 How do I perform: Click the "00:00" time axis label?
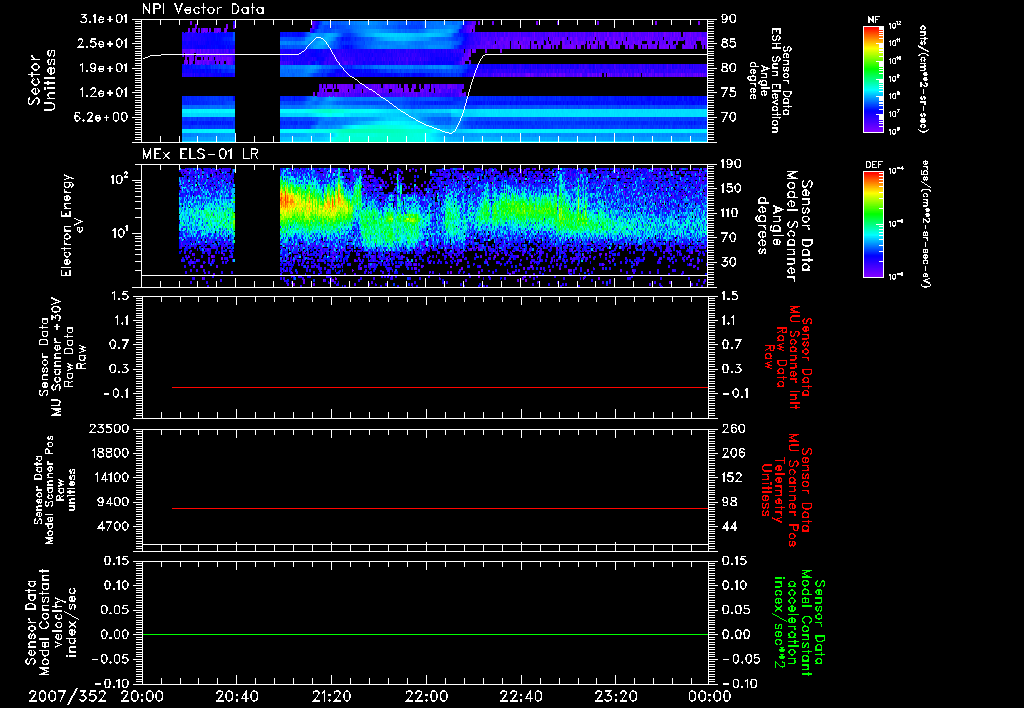(x=710, y=696)
